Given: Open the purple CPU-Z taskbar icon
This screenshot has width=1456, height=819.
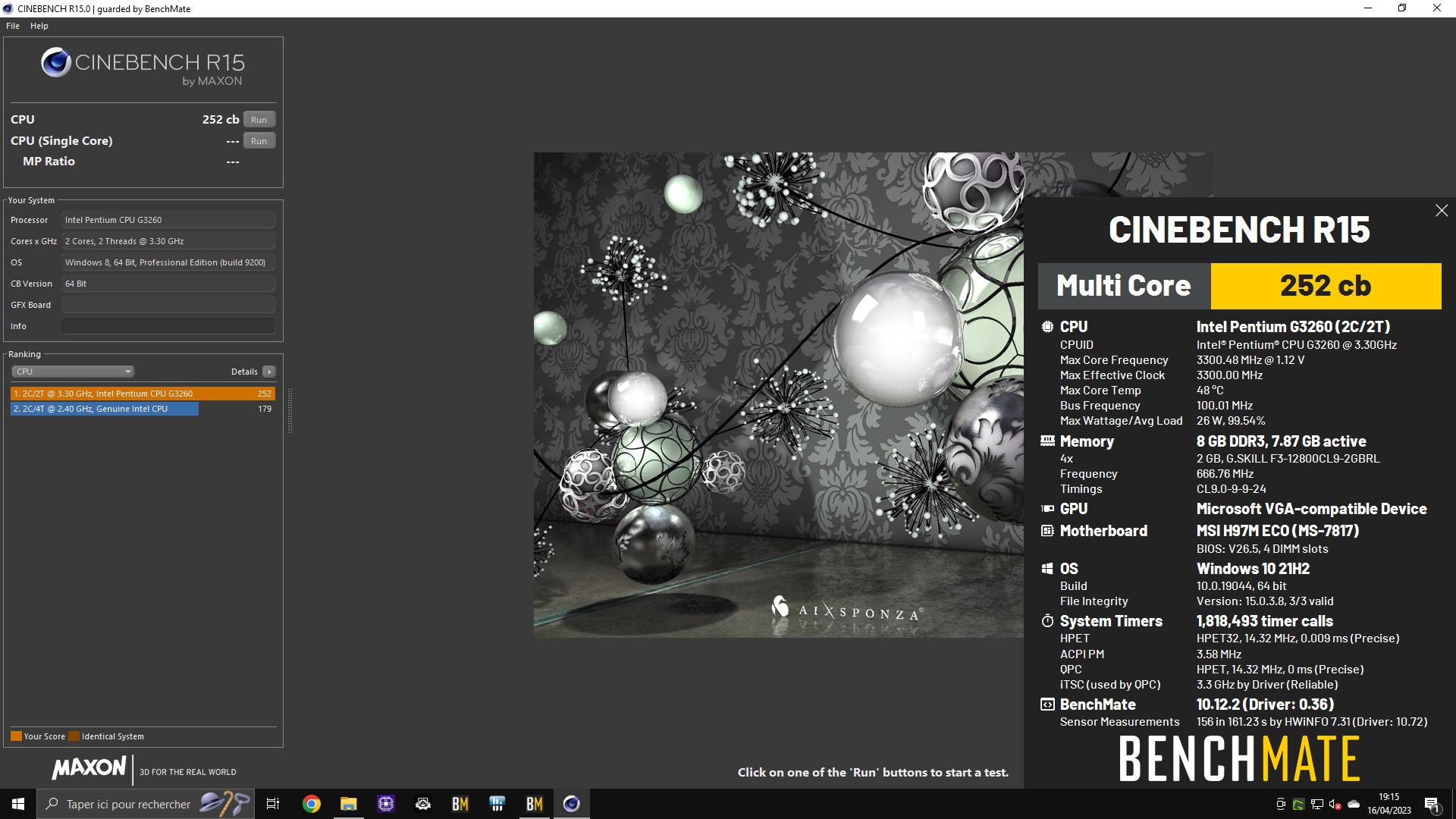Looking at the screenshot, I should click(x=385, y=804).
